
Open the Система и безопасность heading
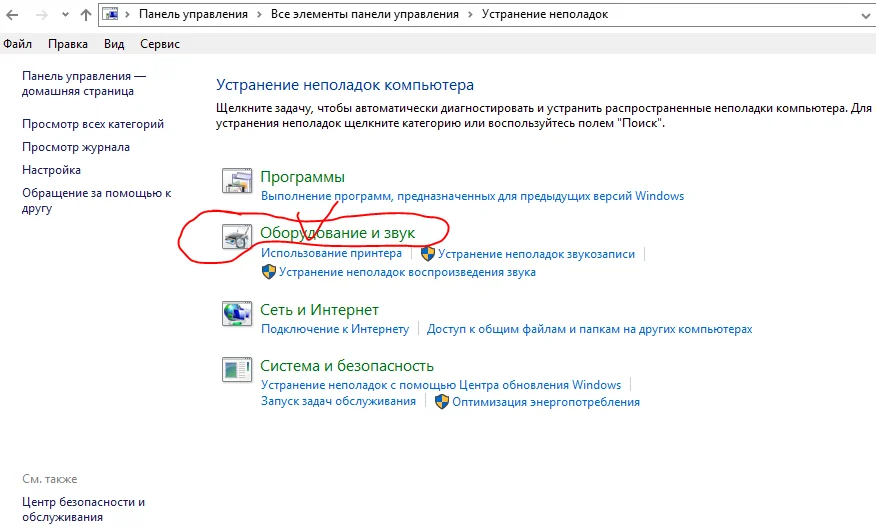click(x=347, y=366)
